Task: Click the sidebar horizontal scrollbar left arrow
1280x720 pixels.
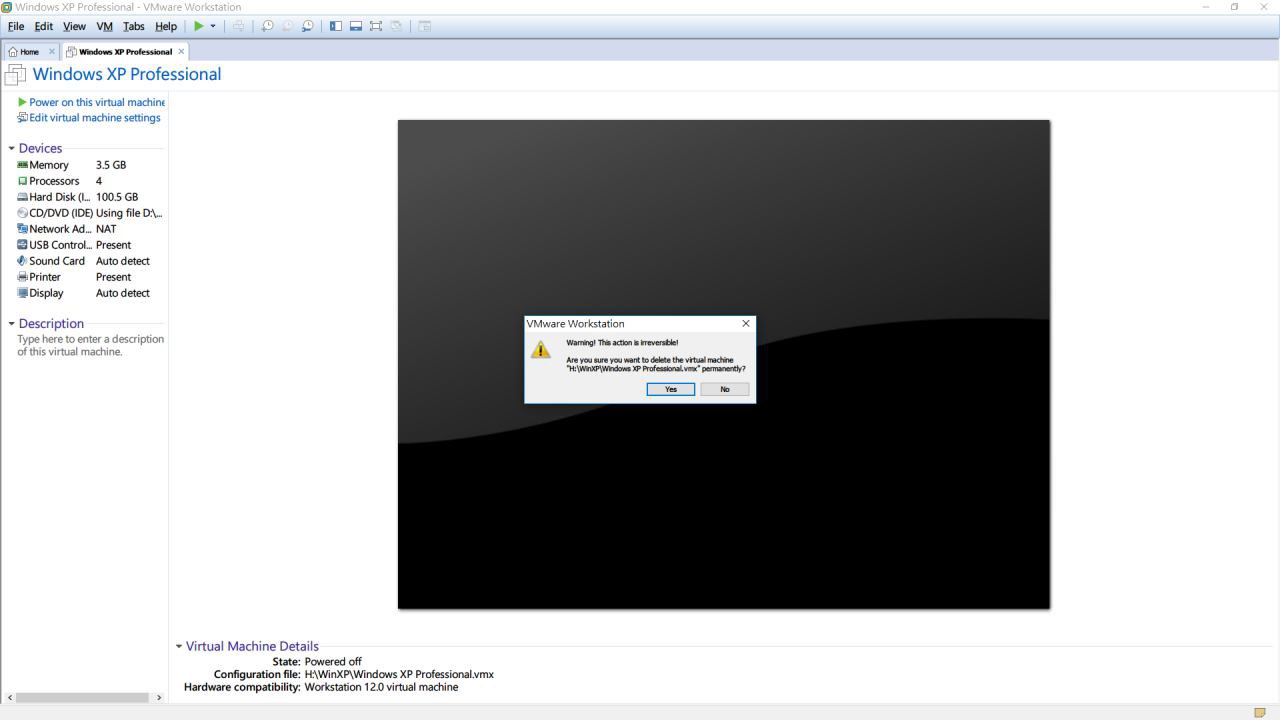Action: coord(11,697)
